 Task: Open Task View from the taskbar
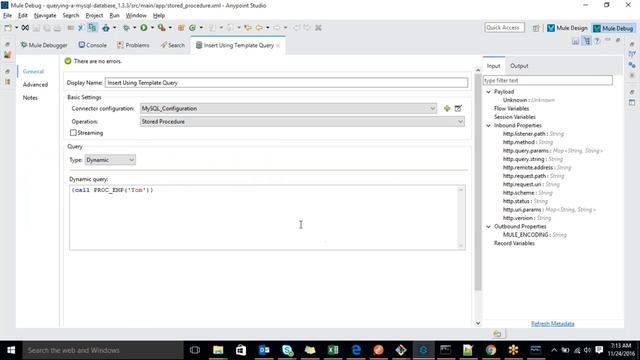pos(195,350)
